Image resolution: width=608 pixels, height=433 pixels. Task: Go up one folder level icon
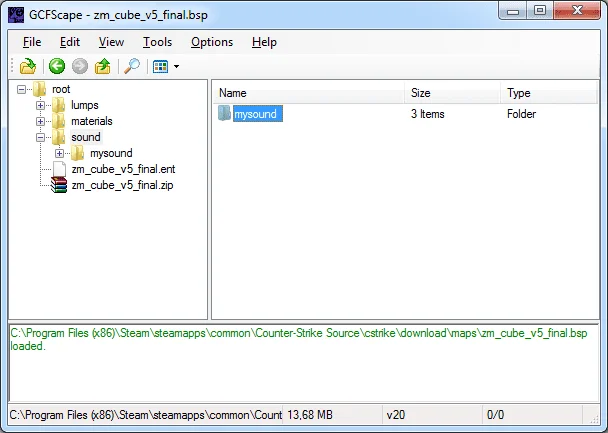coord(102,67)
